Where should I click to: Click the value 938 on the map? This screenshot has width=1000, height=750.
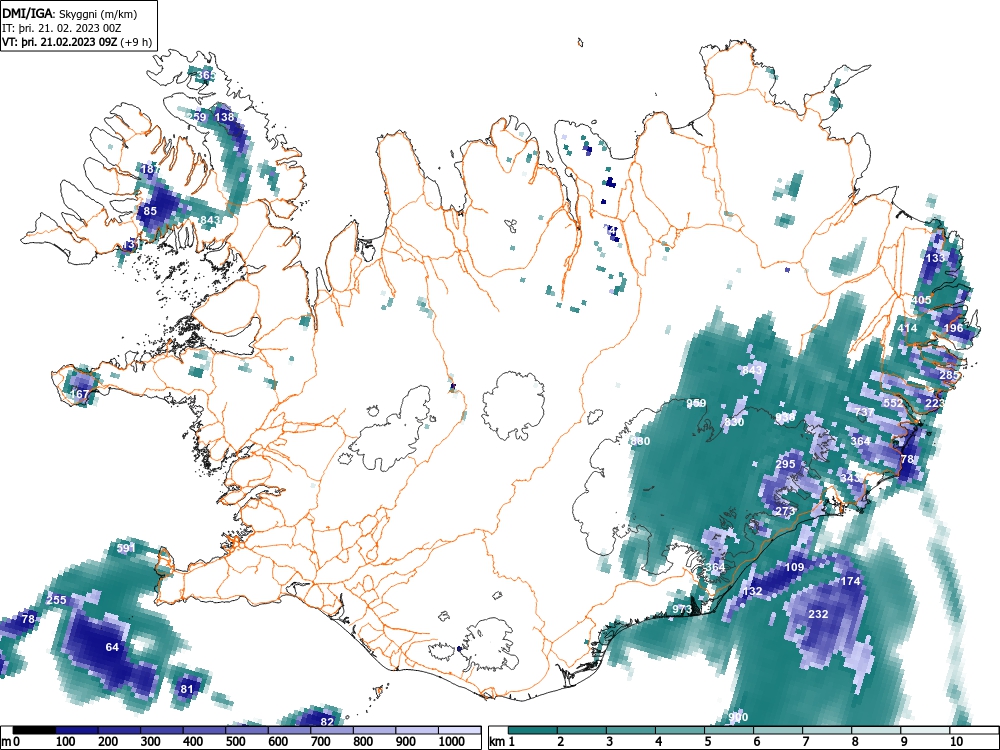(785, 416)
